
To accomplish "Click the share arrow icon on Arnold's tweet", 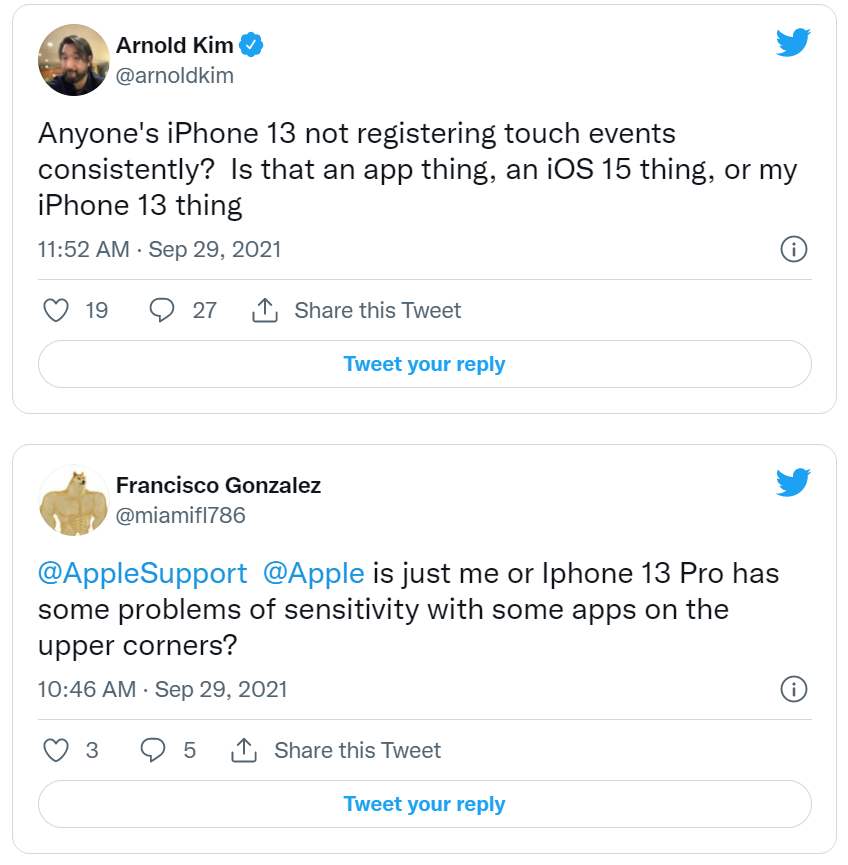I will (x=264, y=310).
